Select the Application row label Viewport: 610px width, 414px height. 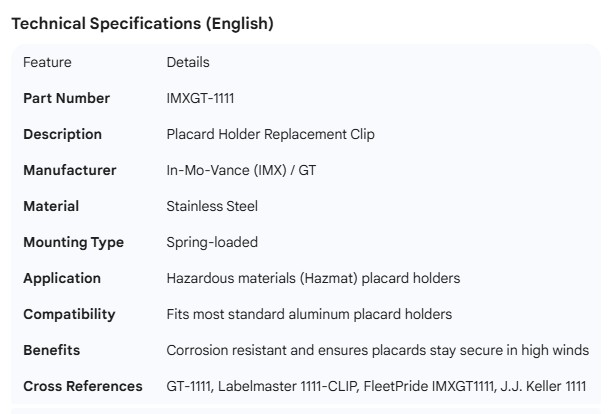(62, 278)
